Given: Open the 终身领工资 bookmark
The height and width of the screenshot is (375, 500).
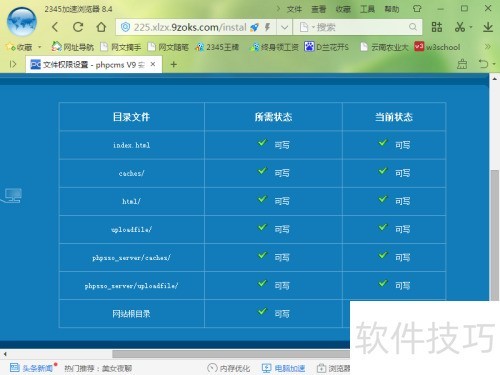Looking at the screenshot, I should pos(274,47).
